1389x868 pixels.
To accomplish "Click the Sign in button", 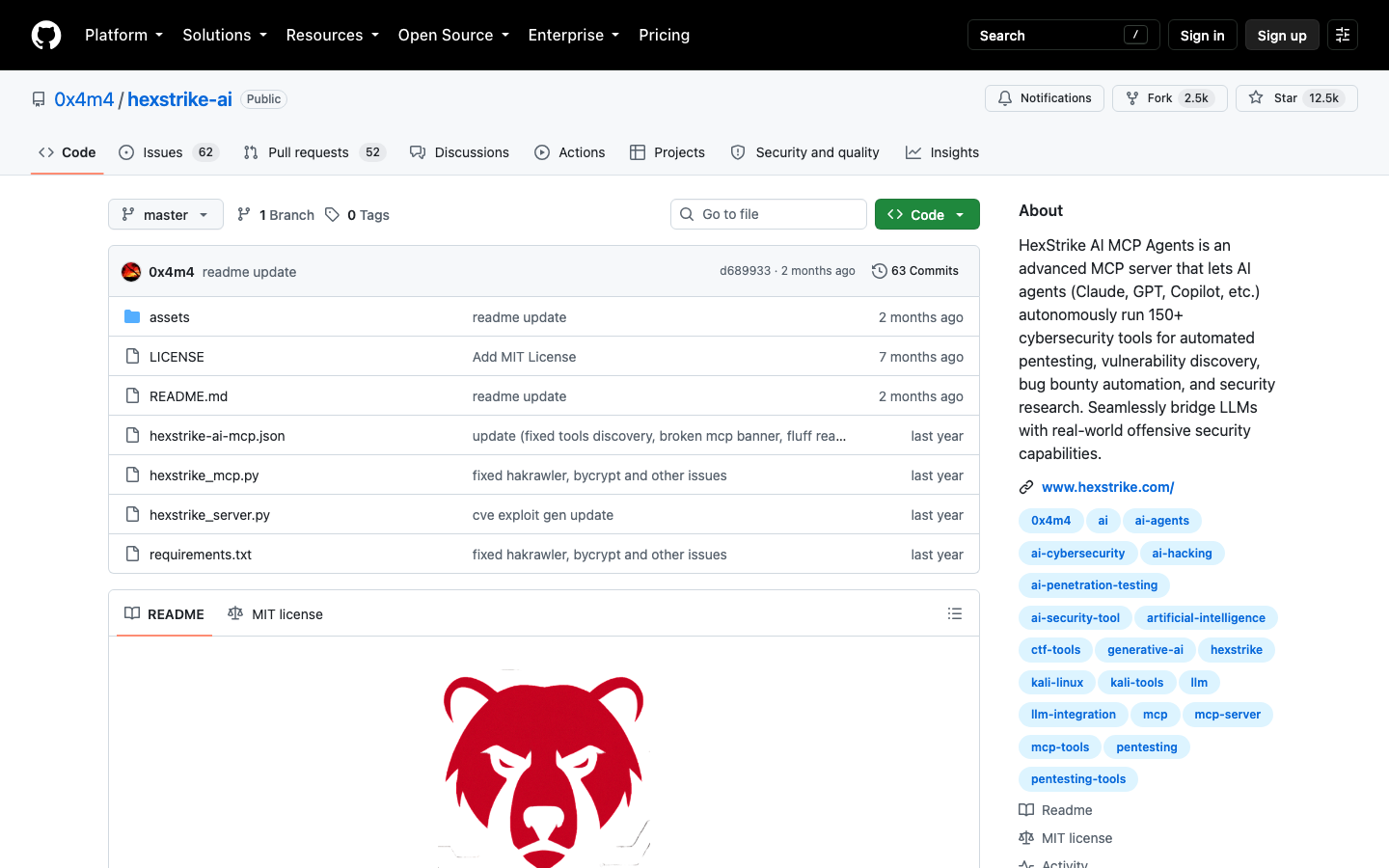I will point(1202,35).
